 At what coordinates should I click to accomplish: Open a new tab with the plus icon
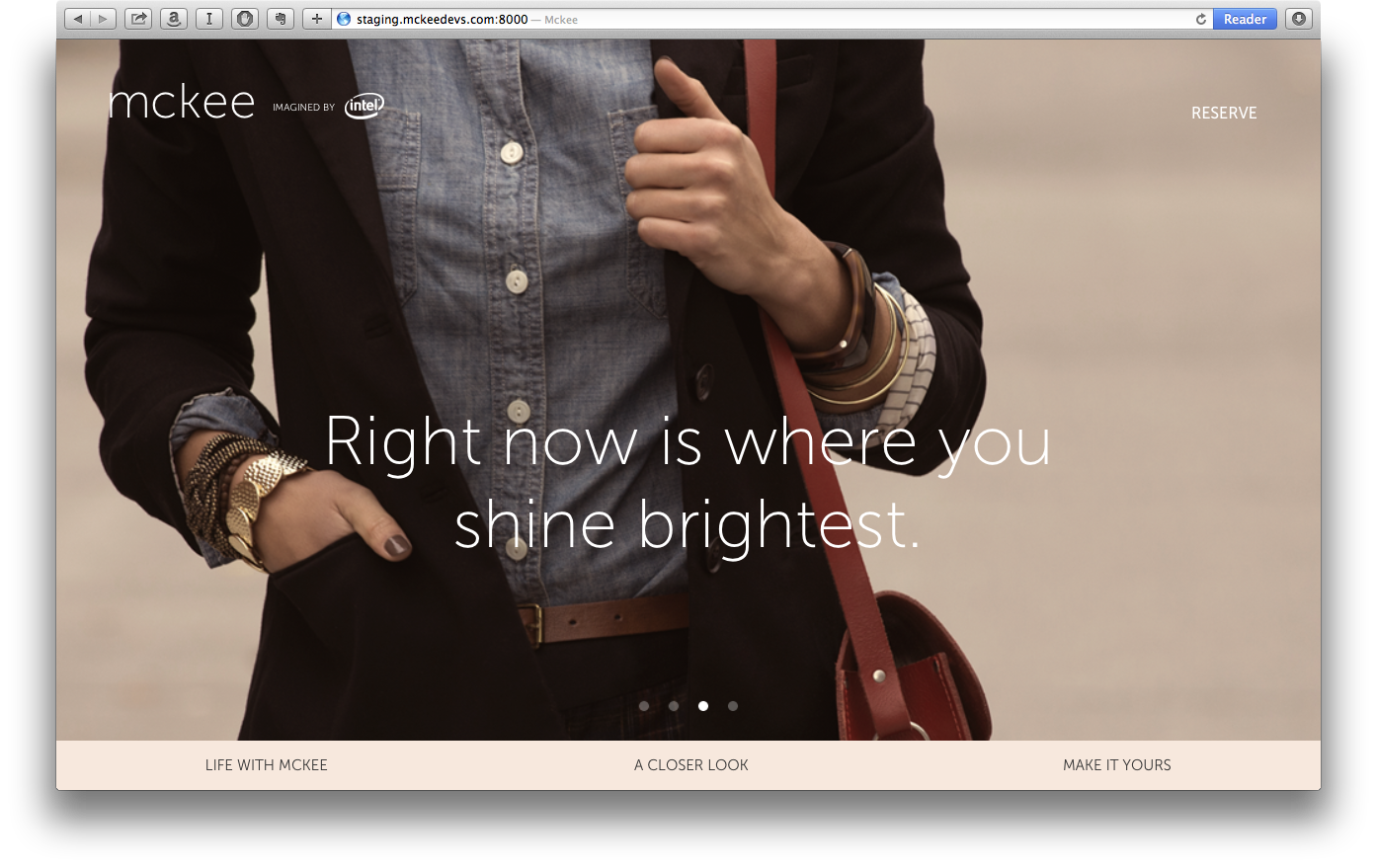pyautogui.click(x=316, y=18)
